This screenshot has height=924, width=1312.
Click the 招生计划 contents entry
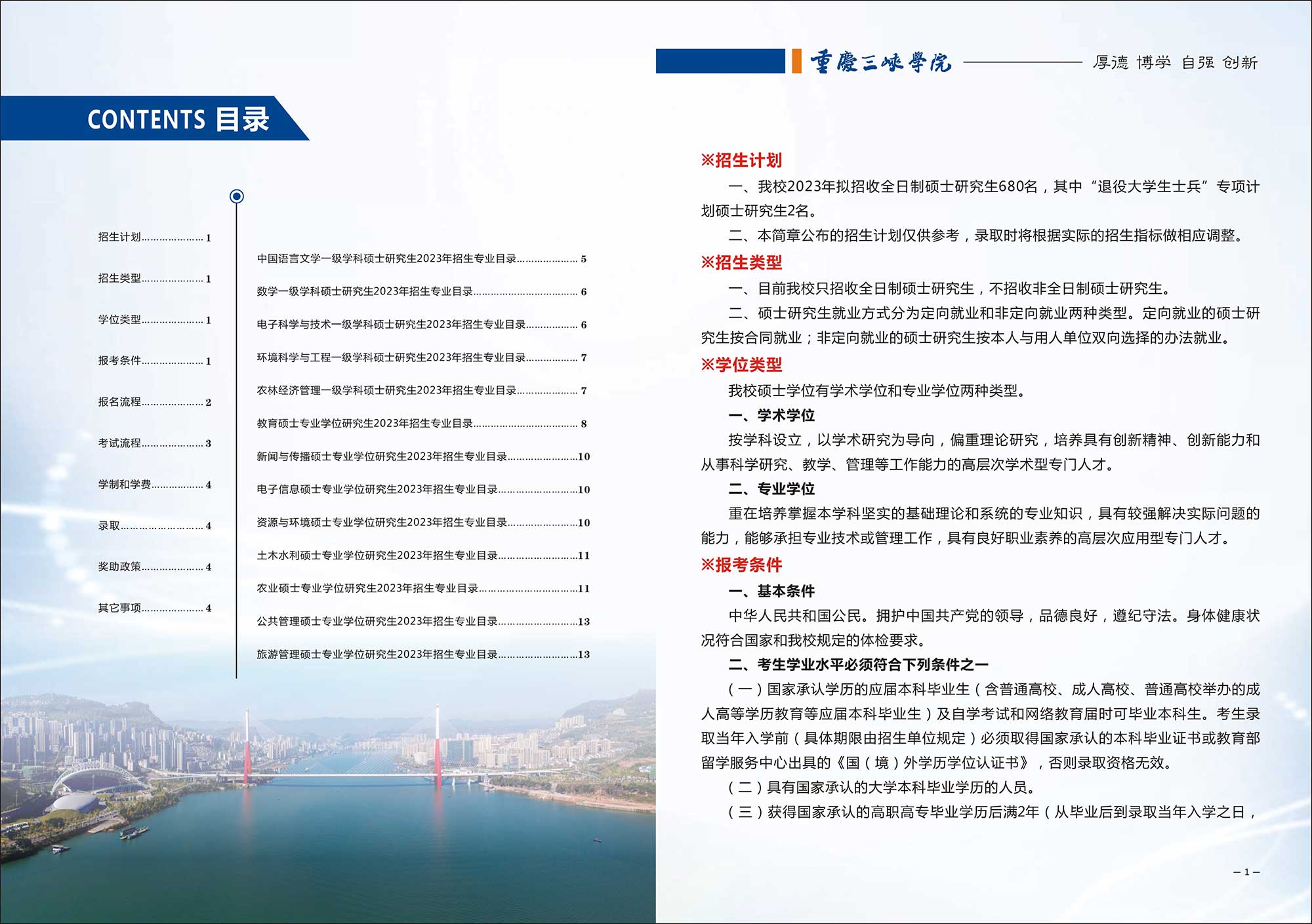click(155, 237)
